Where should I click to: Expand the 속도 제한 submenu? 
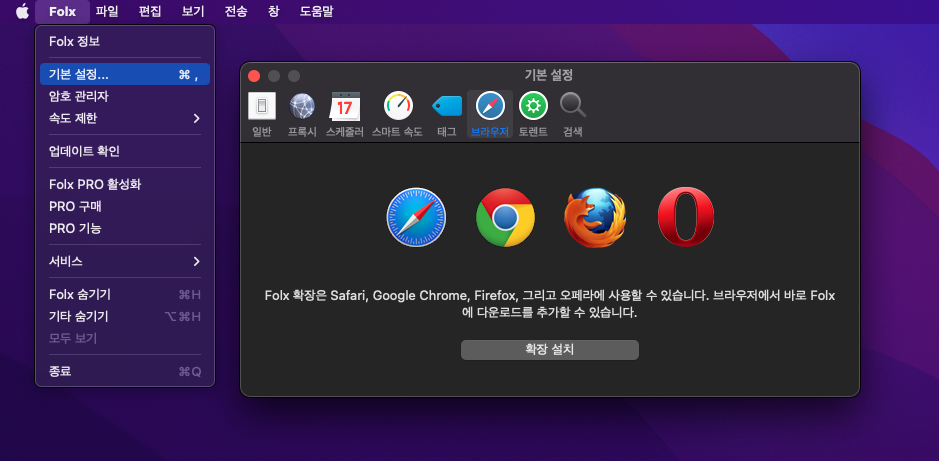pyautogui.click(x=125, y=119)
